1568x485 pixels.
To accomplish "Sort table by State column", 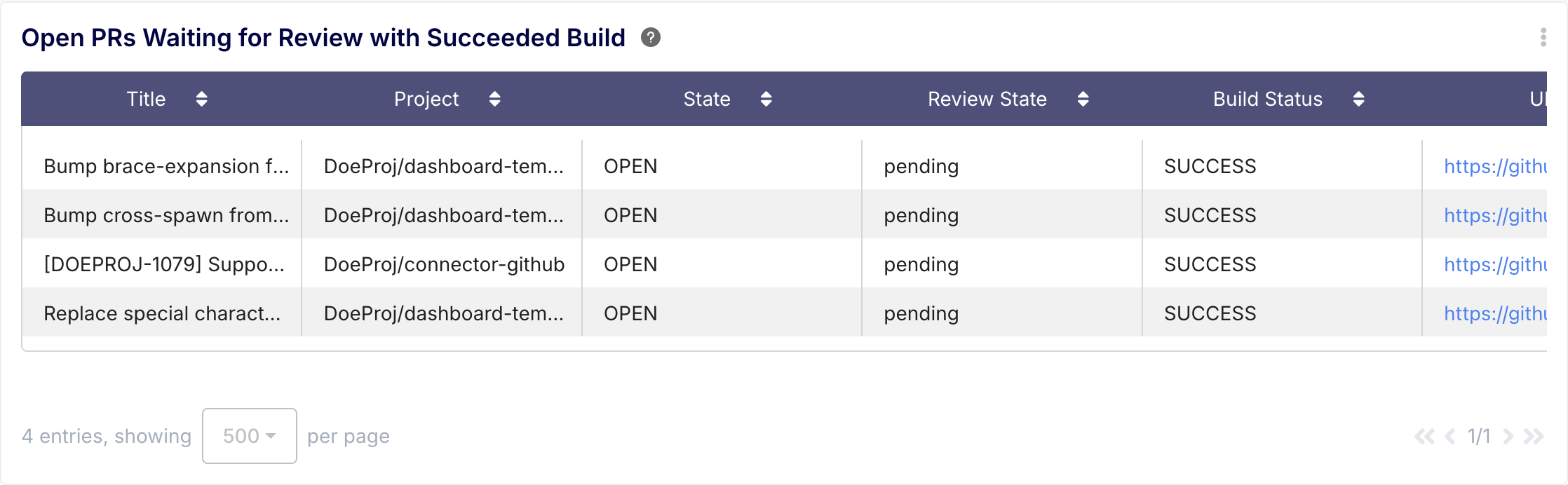I will point(766,99).
